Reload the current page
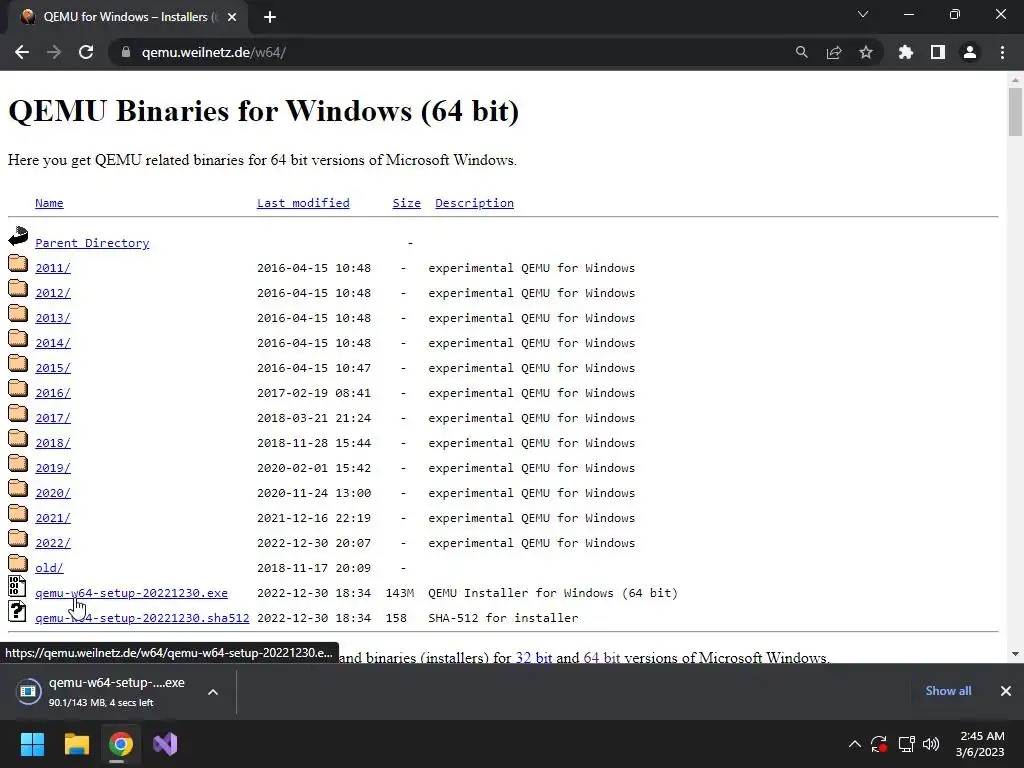Viewport: 1024px width, 768px height. pos(86,52)
